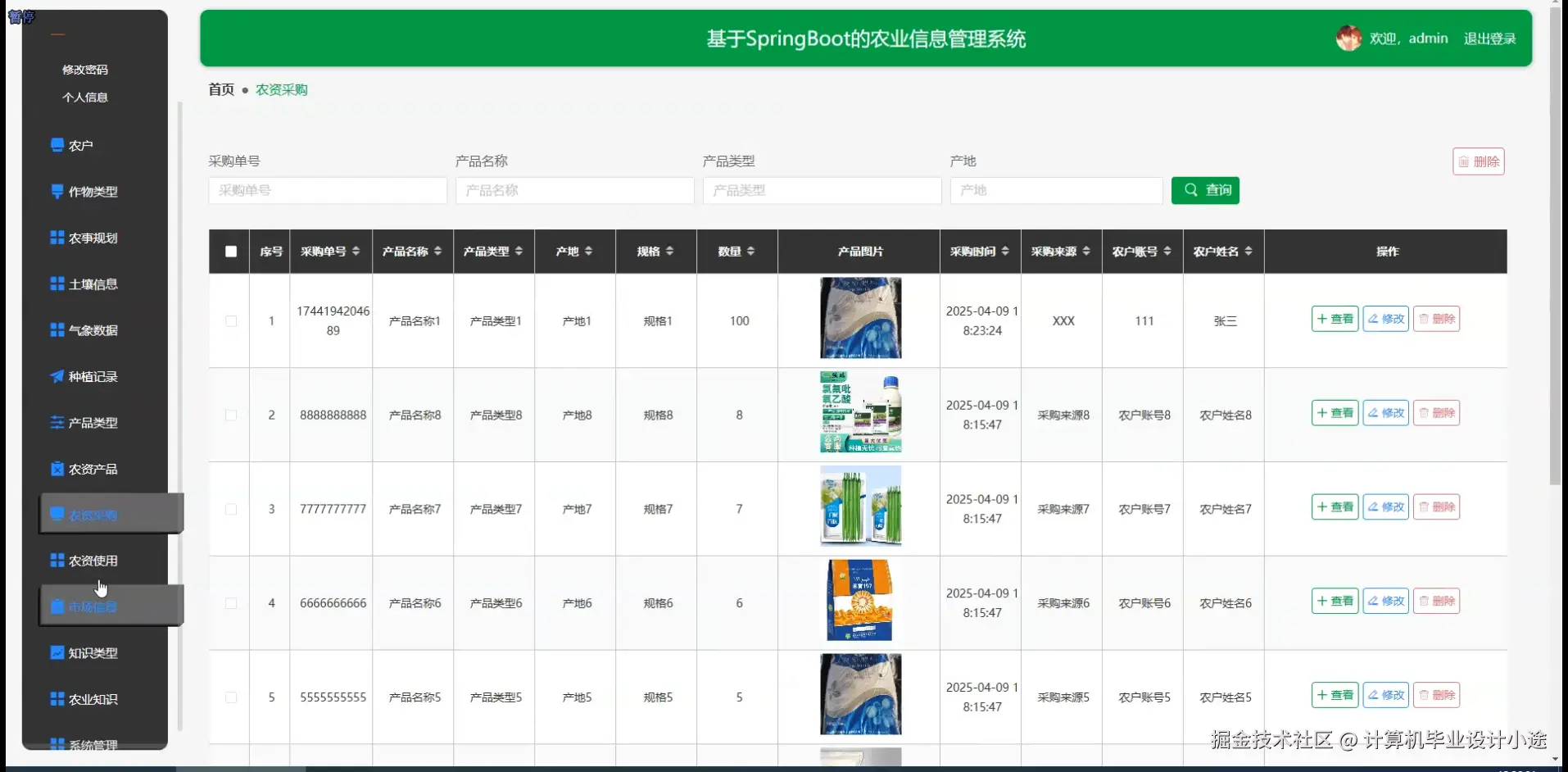1568x772 pixels.
Task: Check the checkbox for row 4 (6666666666)
Action: click(231, 603)
